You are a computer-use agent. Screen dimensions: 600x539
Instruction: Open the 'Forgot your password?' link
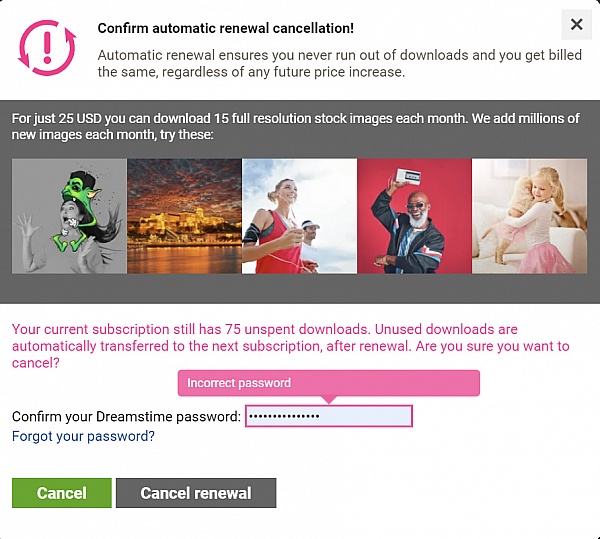(x=83, y=436)
